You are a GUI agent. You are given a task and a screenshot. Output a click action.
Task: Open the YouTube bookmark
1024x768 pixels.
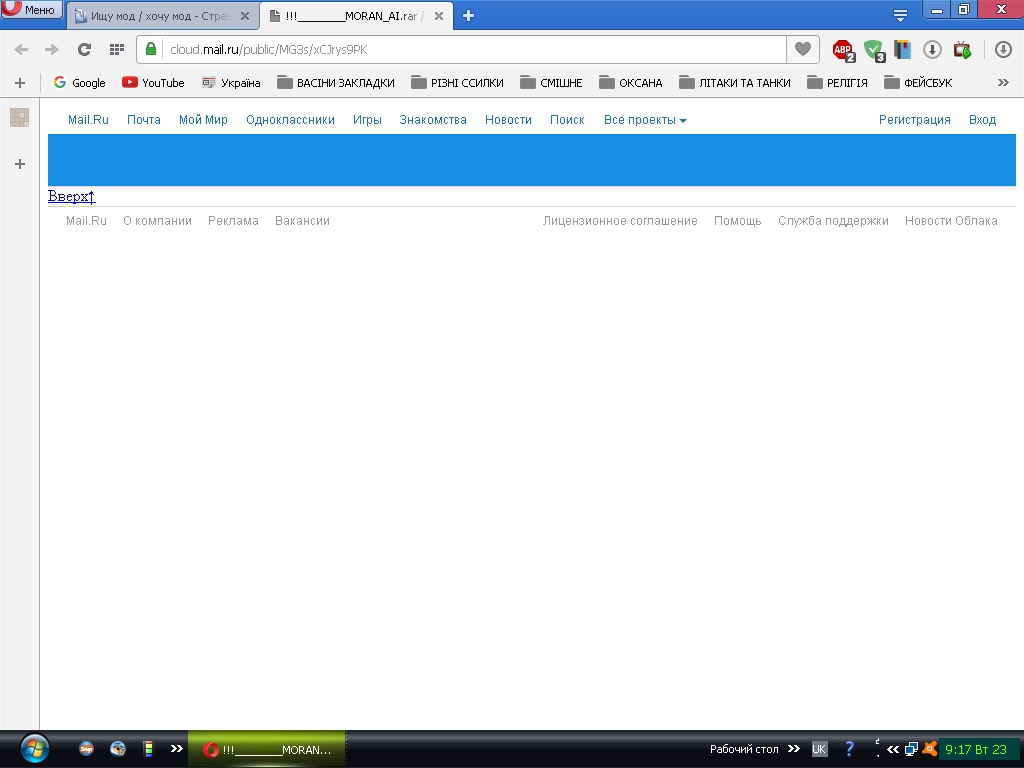(x=153, y=83)
